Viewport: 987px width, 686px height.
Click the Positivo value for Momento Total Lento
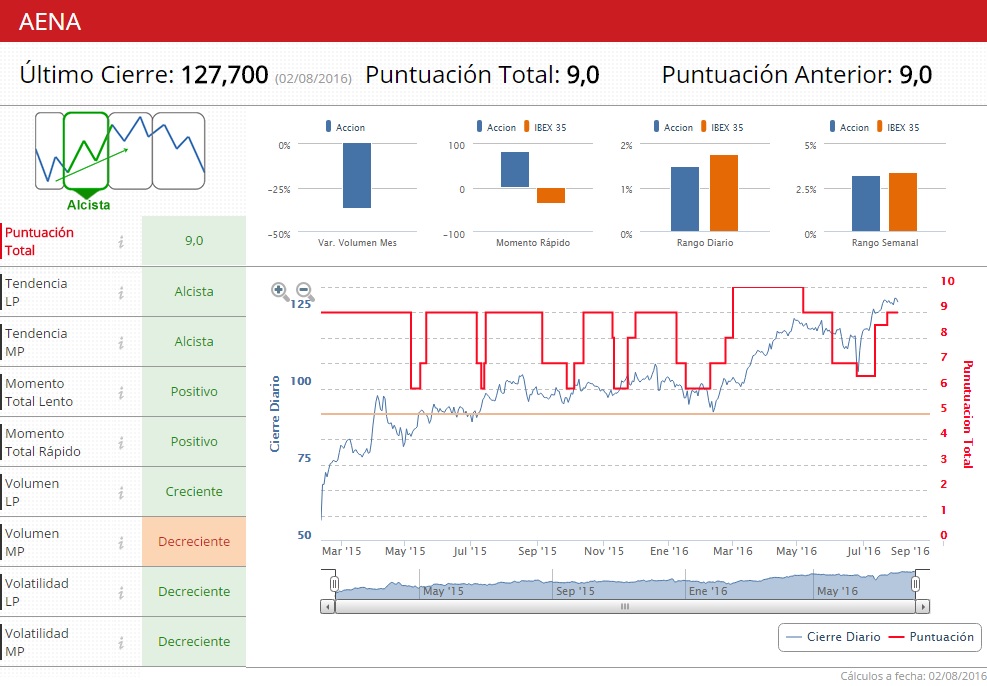[194, 391]
